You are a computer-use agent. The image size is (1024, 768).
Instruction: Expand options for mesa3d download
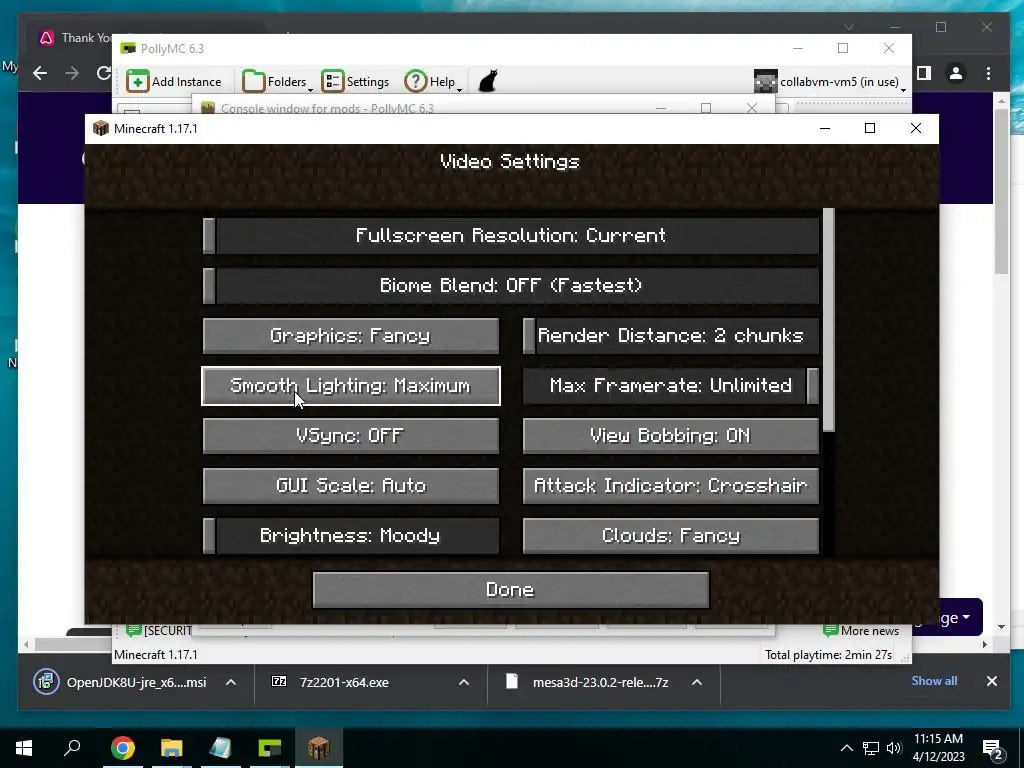coord(697,682)
